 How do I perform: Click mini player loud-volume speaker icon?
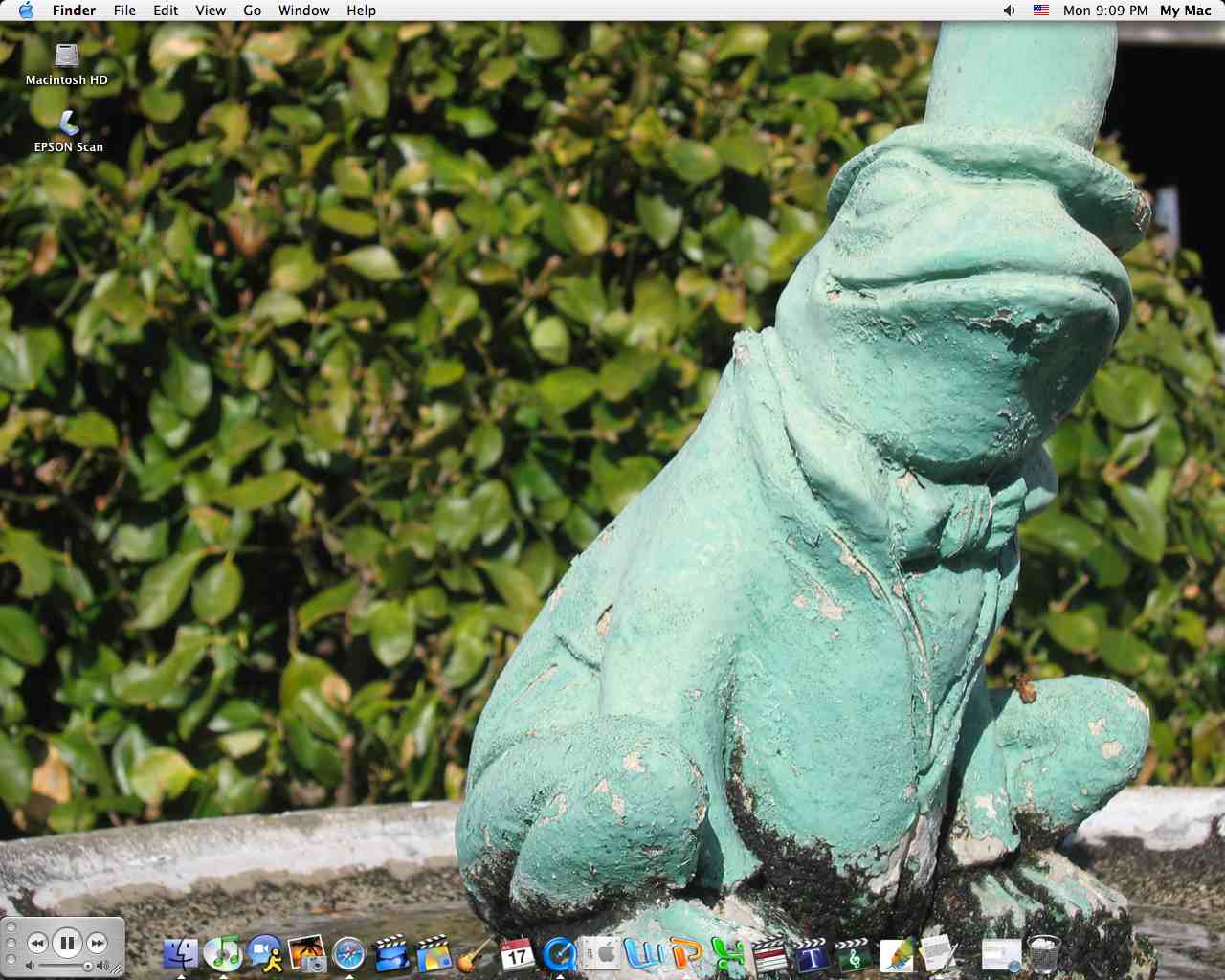102,967
